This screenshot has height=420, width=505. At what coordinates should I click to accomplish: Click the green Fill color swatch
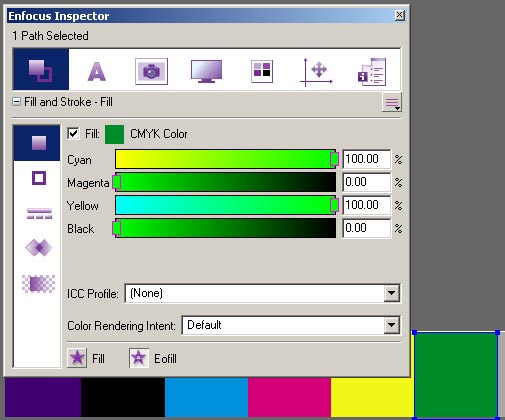[114, 134]
